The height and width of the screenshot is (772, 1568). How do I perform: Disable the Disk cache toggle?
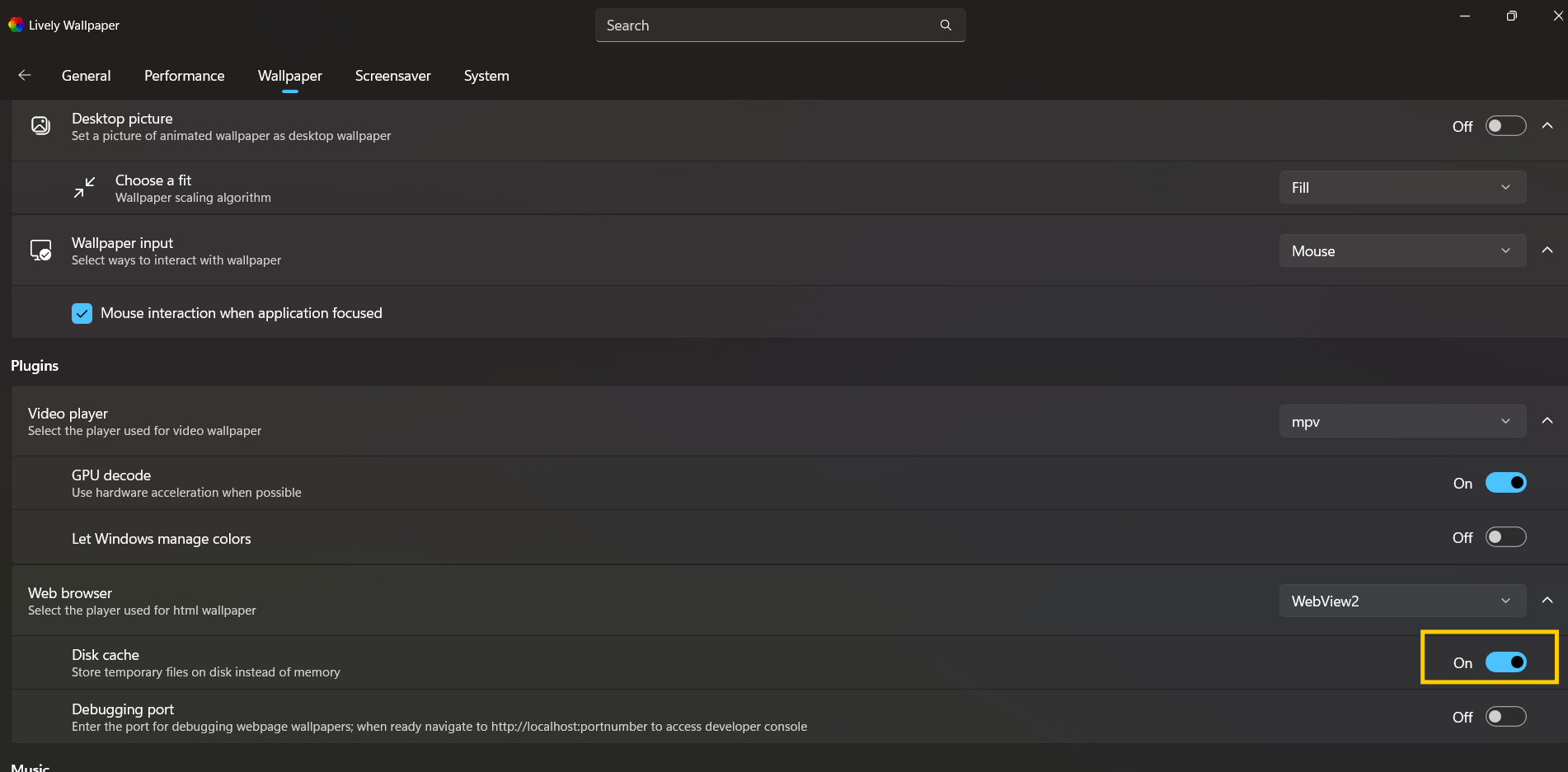(1505, 662)
